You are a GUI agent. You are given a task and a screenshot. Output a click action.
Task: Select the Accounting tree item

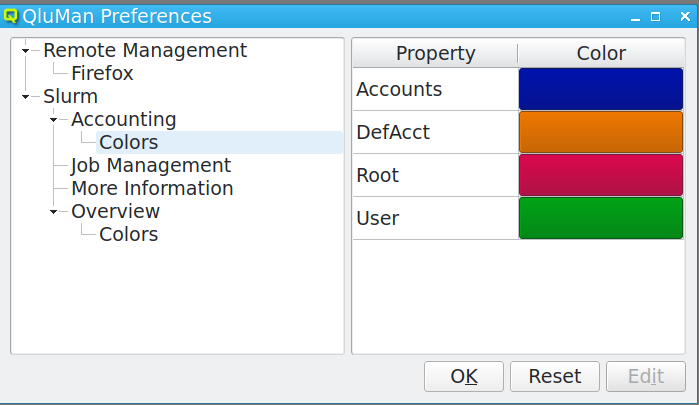(x=123, y=120)
